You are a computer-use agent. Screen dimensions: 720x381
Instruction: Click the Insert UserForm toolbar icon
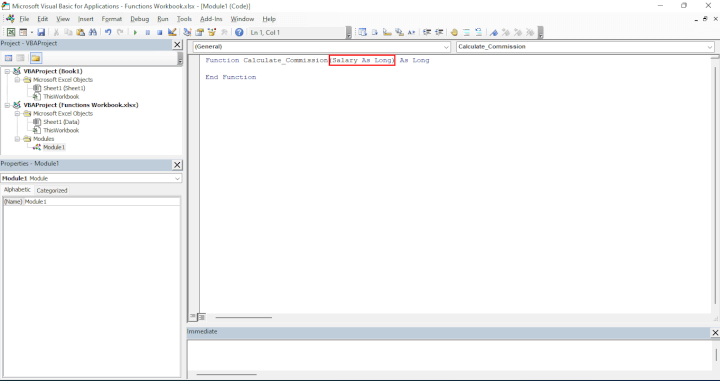pos(22,32)
